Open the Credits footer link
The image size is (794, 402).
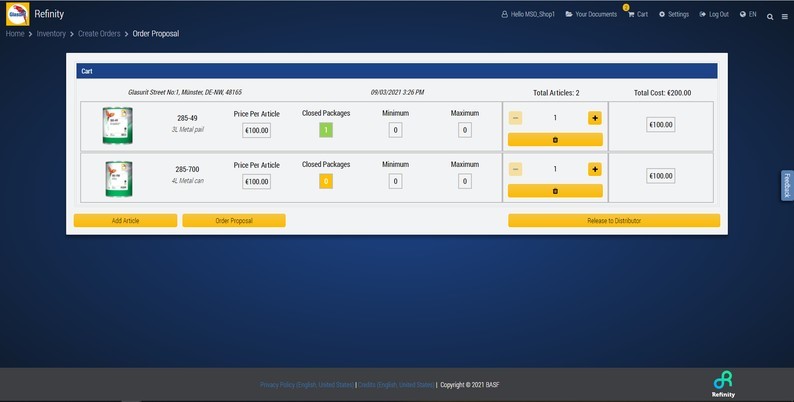pos(396,385)
